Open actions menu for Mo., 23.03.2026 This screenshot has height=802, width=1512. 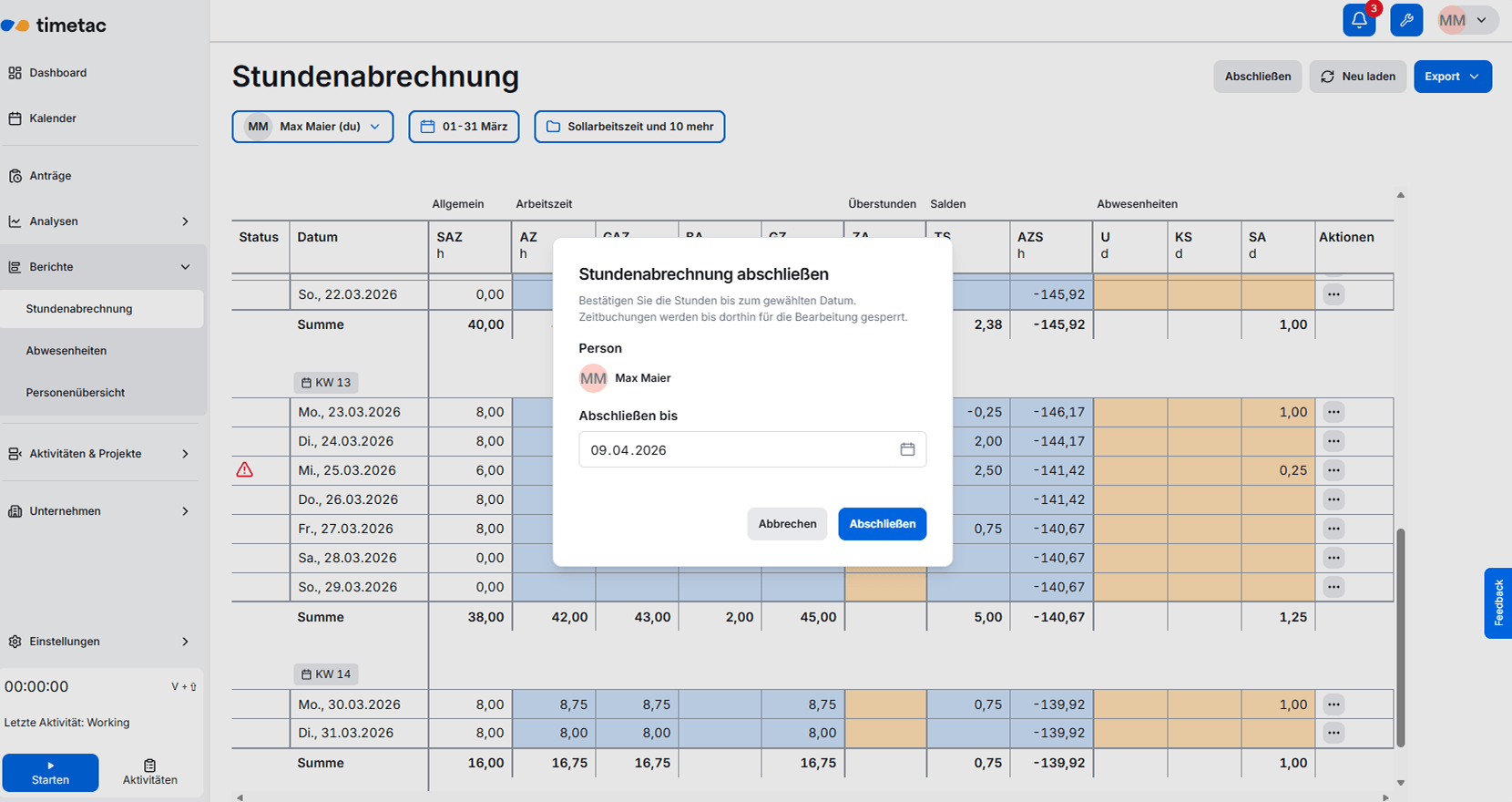point(1333,412)
